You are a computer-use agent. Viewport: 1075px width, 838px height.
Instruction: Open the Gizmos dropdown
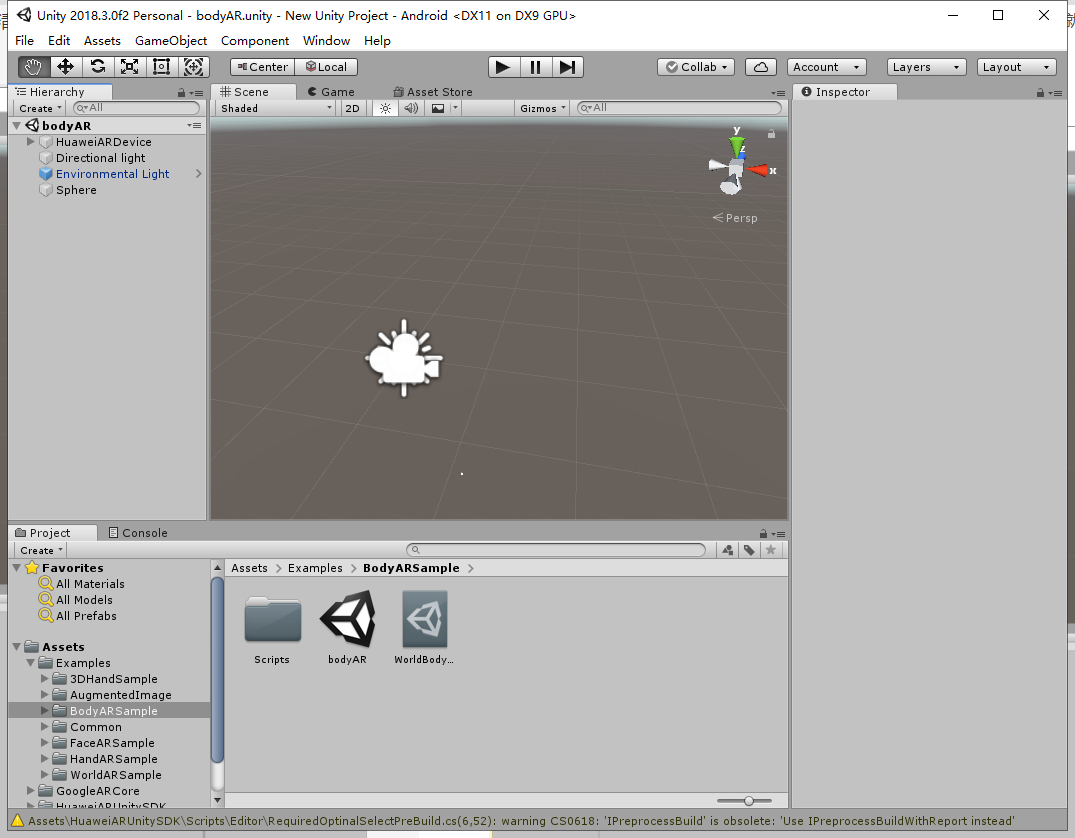[540, 108]
